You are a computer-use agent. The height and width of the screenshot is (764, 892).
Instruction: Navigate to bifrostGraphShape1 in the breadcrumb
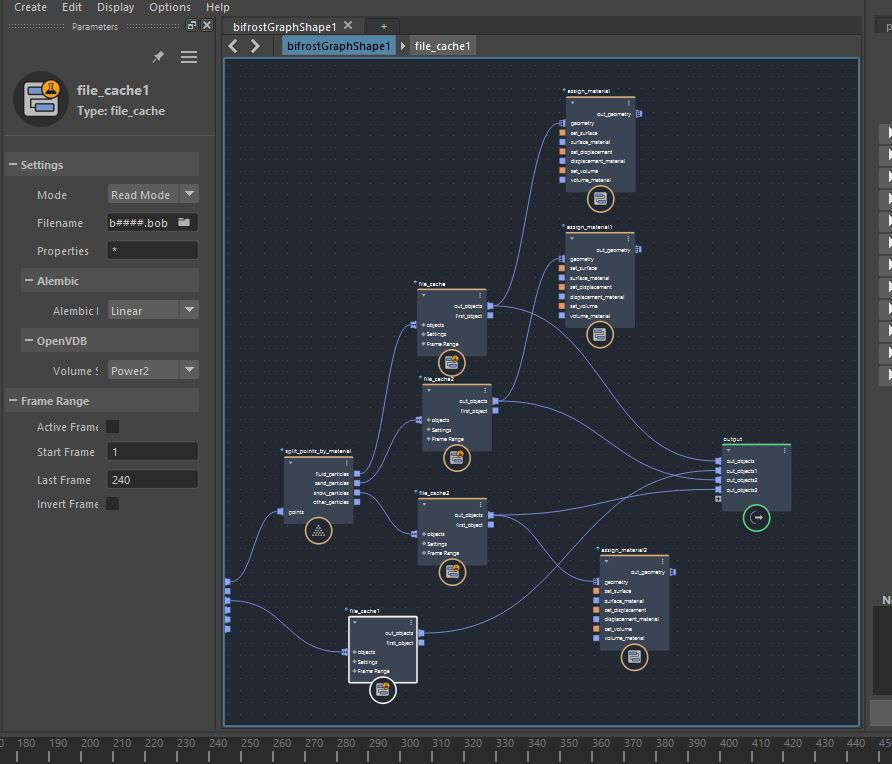click(x=338, y=46)
